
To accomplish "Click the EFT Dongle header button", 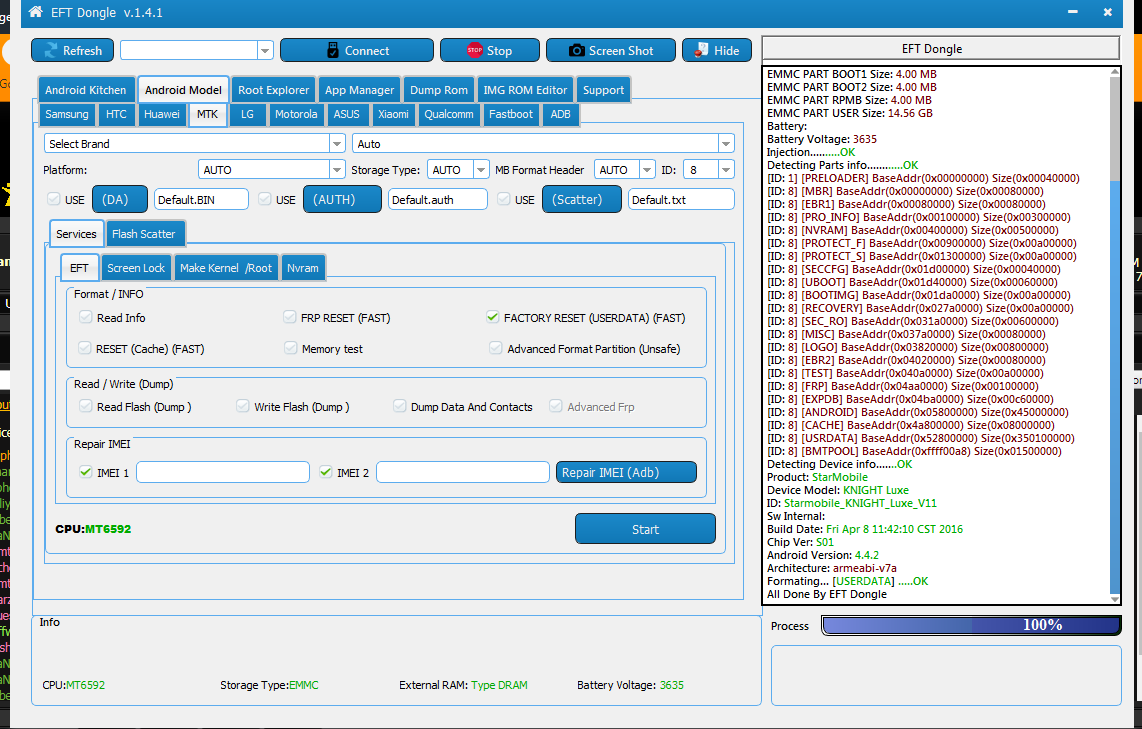I will coord(940,48).
